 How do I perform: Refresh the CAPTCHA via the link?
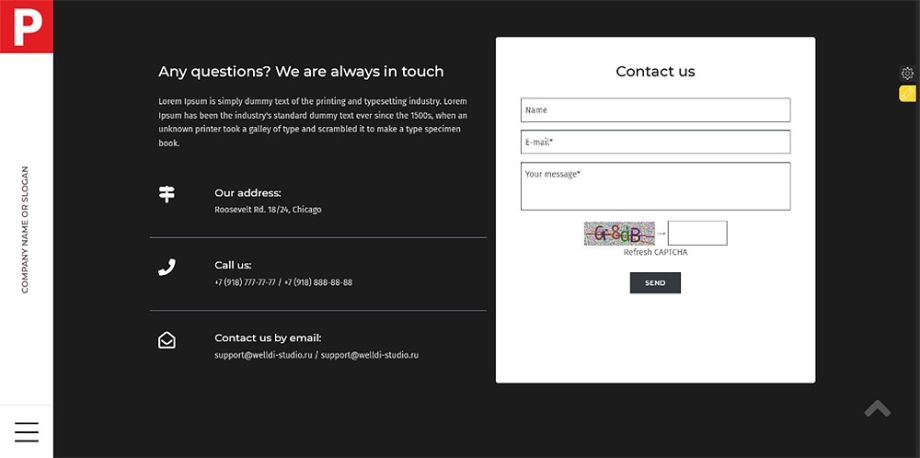point(655,253)
